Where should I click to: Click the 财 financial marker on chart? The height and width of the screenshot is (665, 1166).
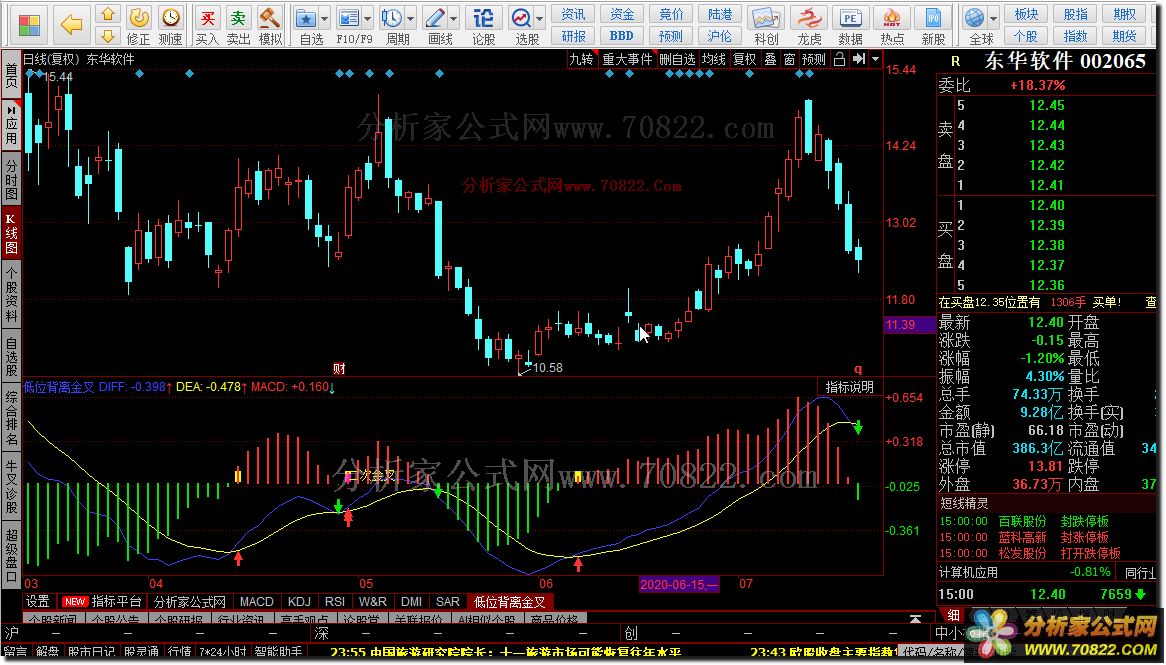click(x=339, y=367)
